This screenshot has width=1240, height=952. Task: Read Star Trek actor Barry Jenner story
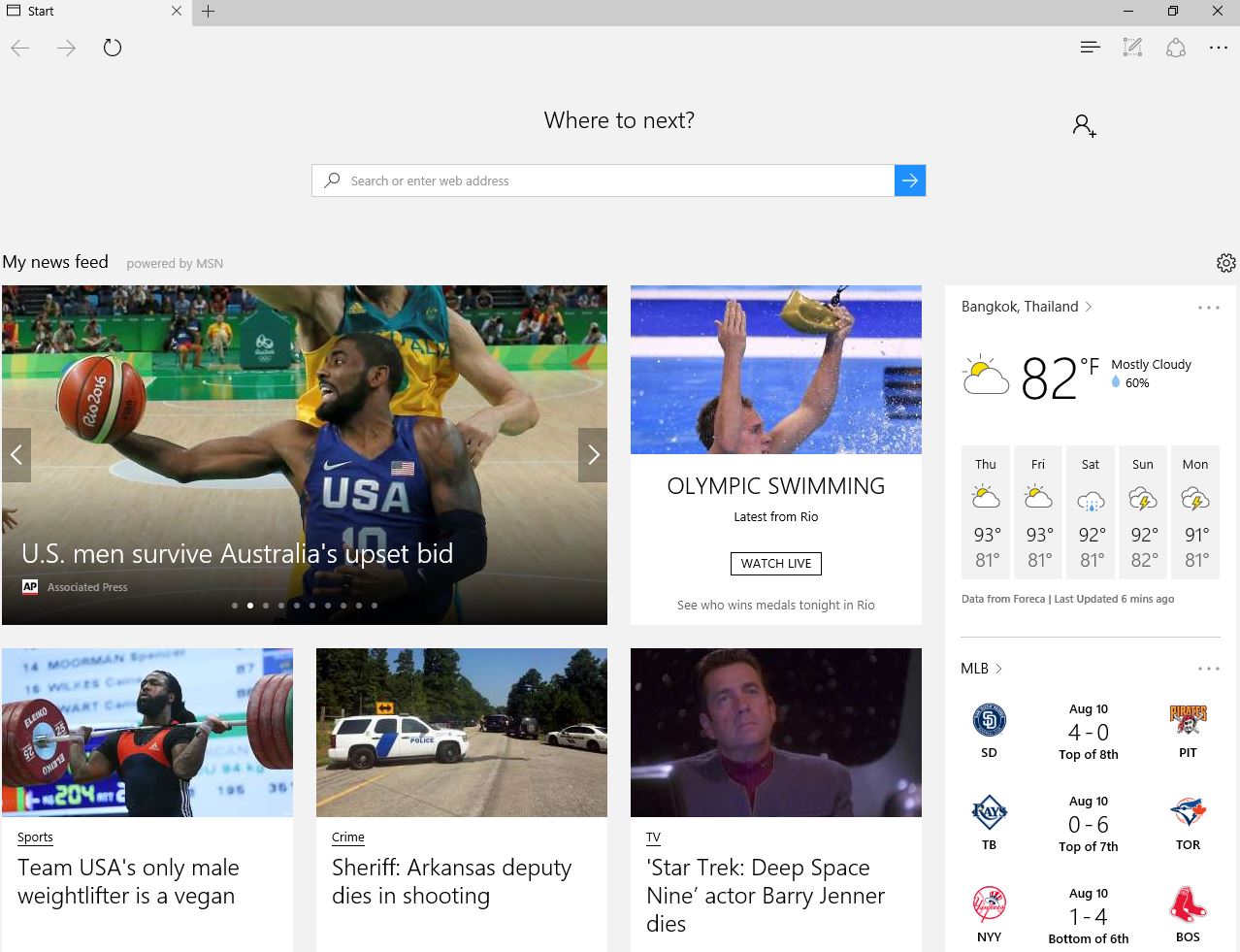click(766, 895)
